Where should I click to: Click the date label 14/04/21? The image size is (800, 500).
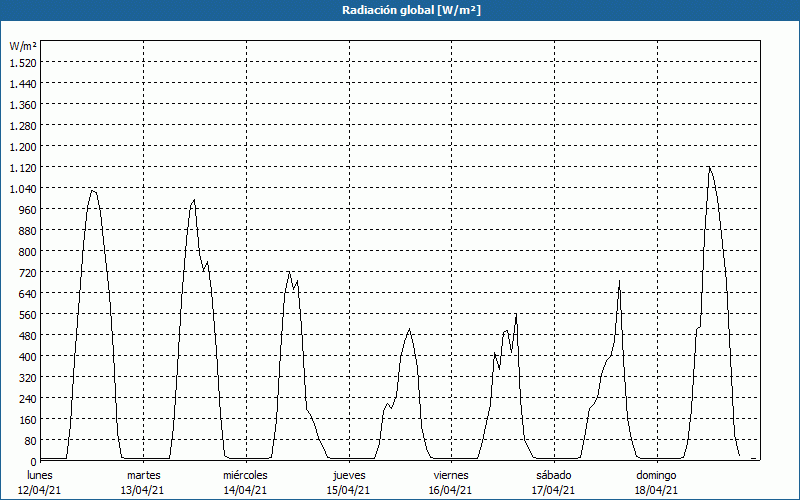tap(245, 490)
